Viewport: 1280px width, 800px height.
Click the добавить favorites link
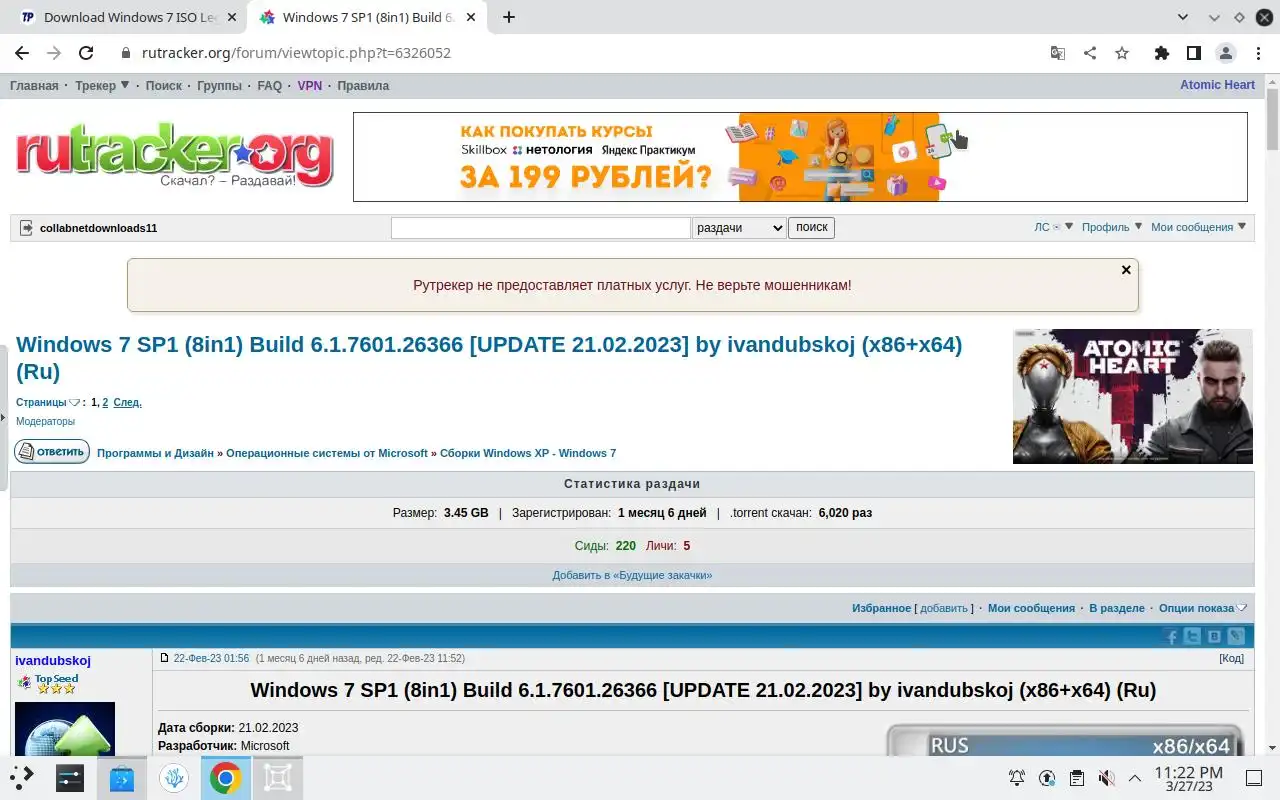[x=944, y=608]
